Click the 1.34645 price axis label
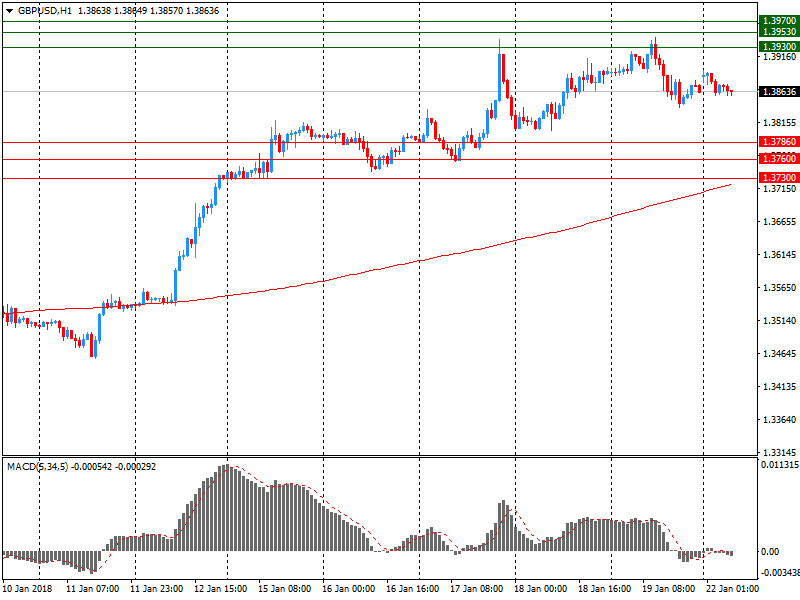 tap(779, 354)
